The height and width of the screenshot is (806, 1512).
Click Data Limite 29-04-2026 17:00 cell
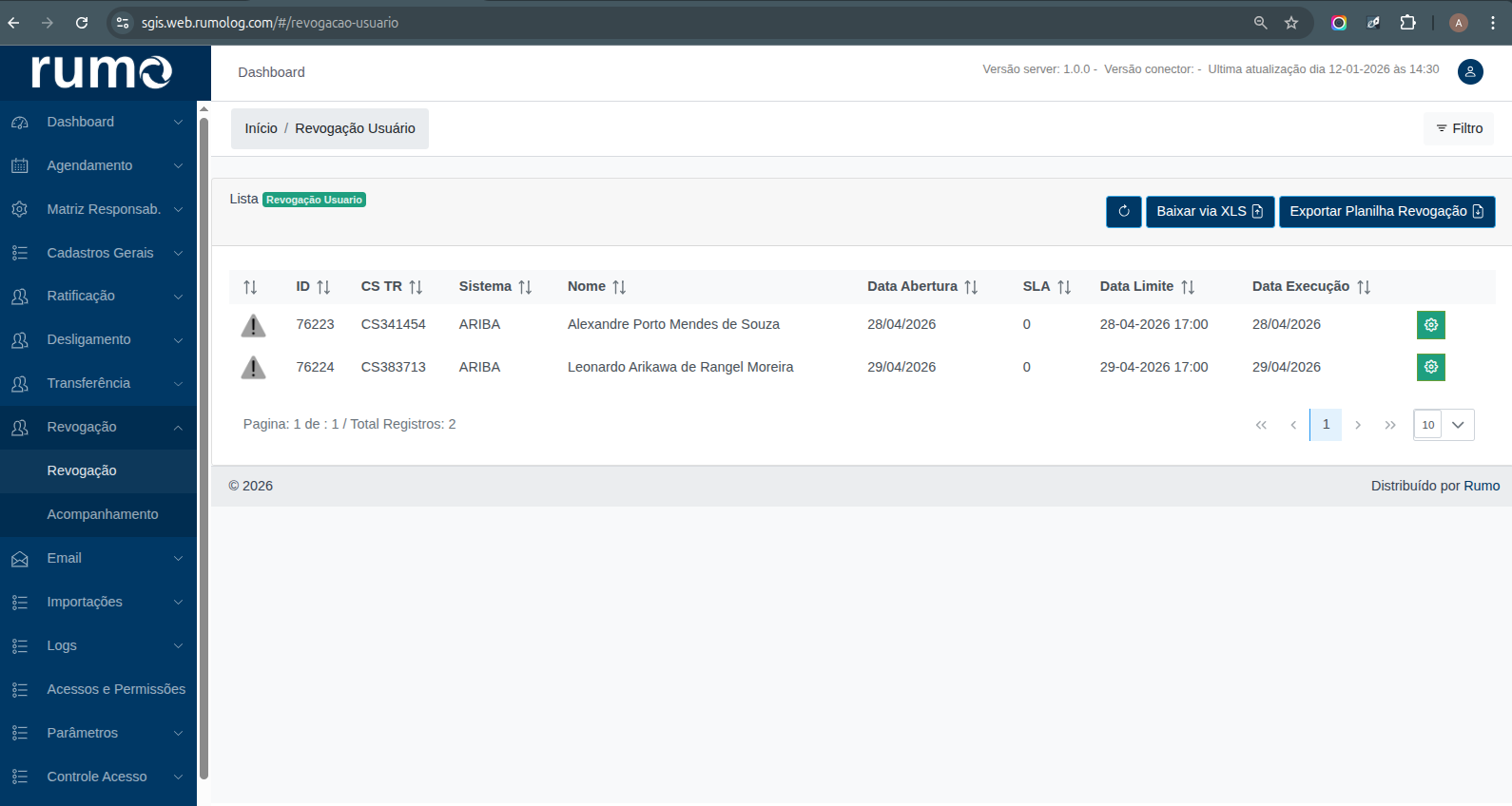(x=1153, y=367)
